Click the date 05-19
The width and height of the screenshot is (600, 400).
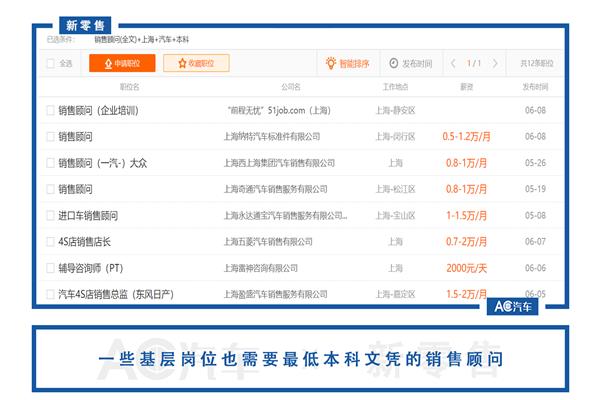(535, 189)
